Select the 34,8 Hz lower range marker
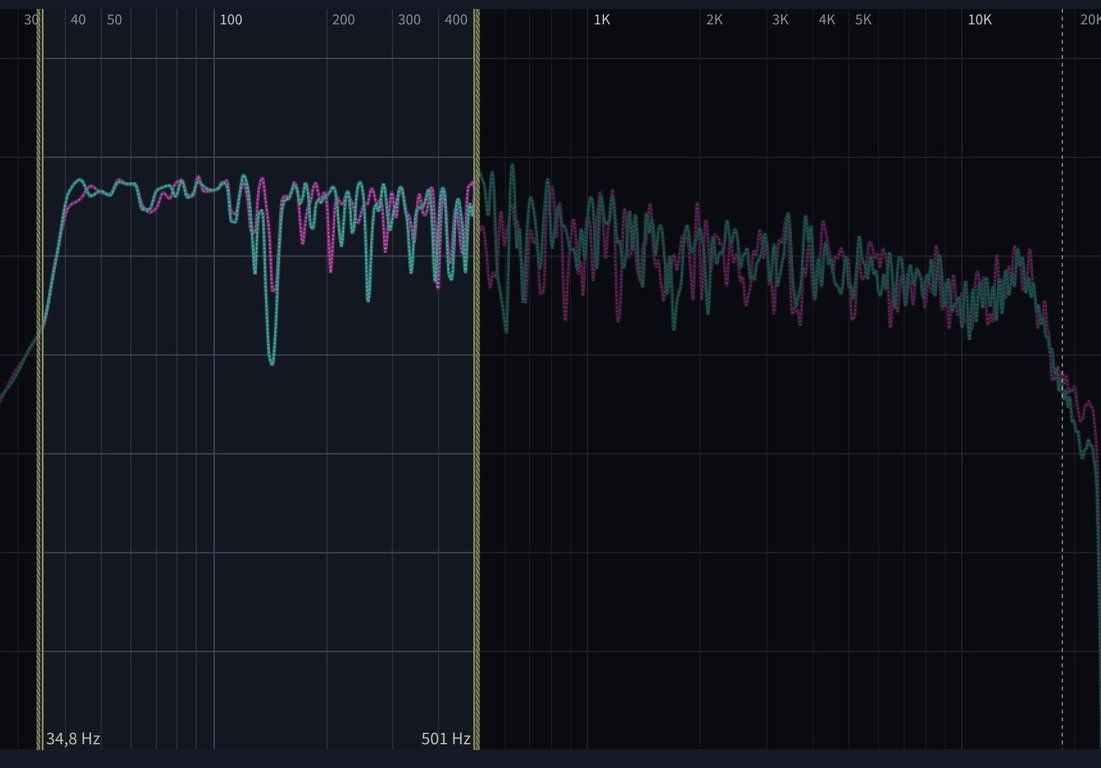1101x768 pixels. pos(40,379)
